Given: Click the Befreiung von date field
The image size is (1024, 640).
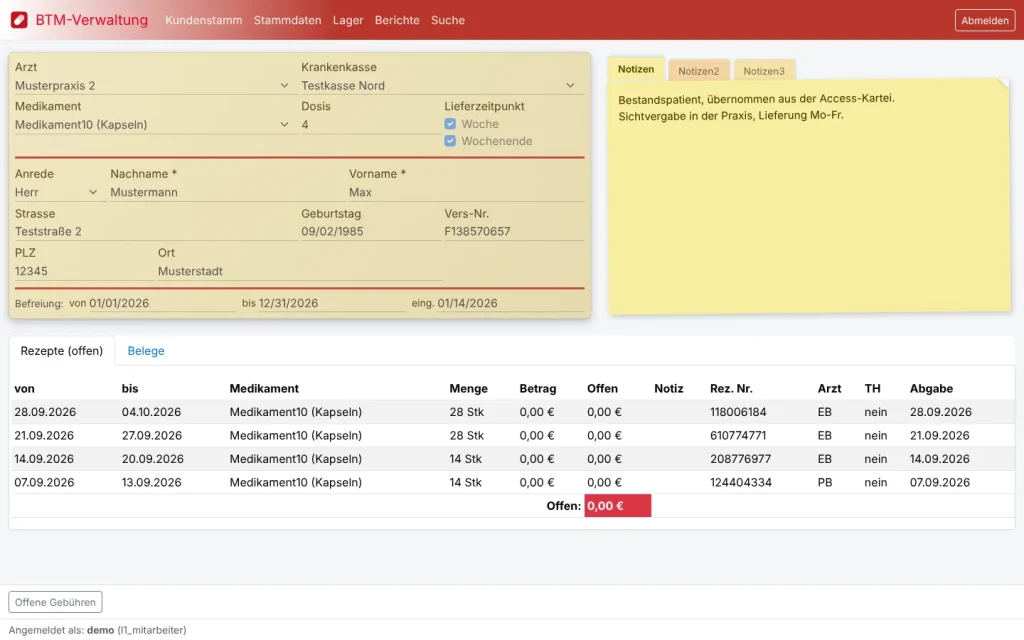Looking at the screenshot, I should [x=163, y=303].
